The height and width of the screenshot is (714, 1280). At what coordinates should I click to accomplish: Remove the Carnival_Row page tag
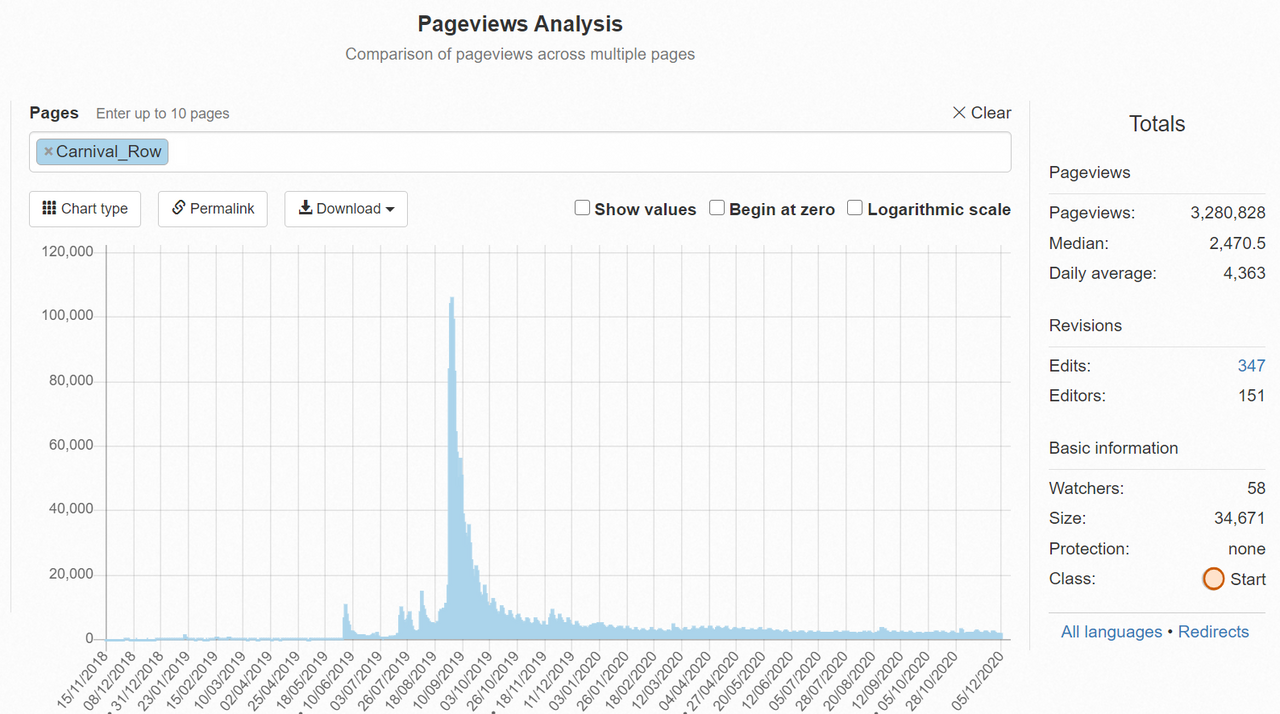48,152
